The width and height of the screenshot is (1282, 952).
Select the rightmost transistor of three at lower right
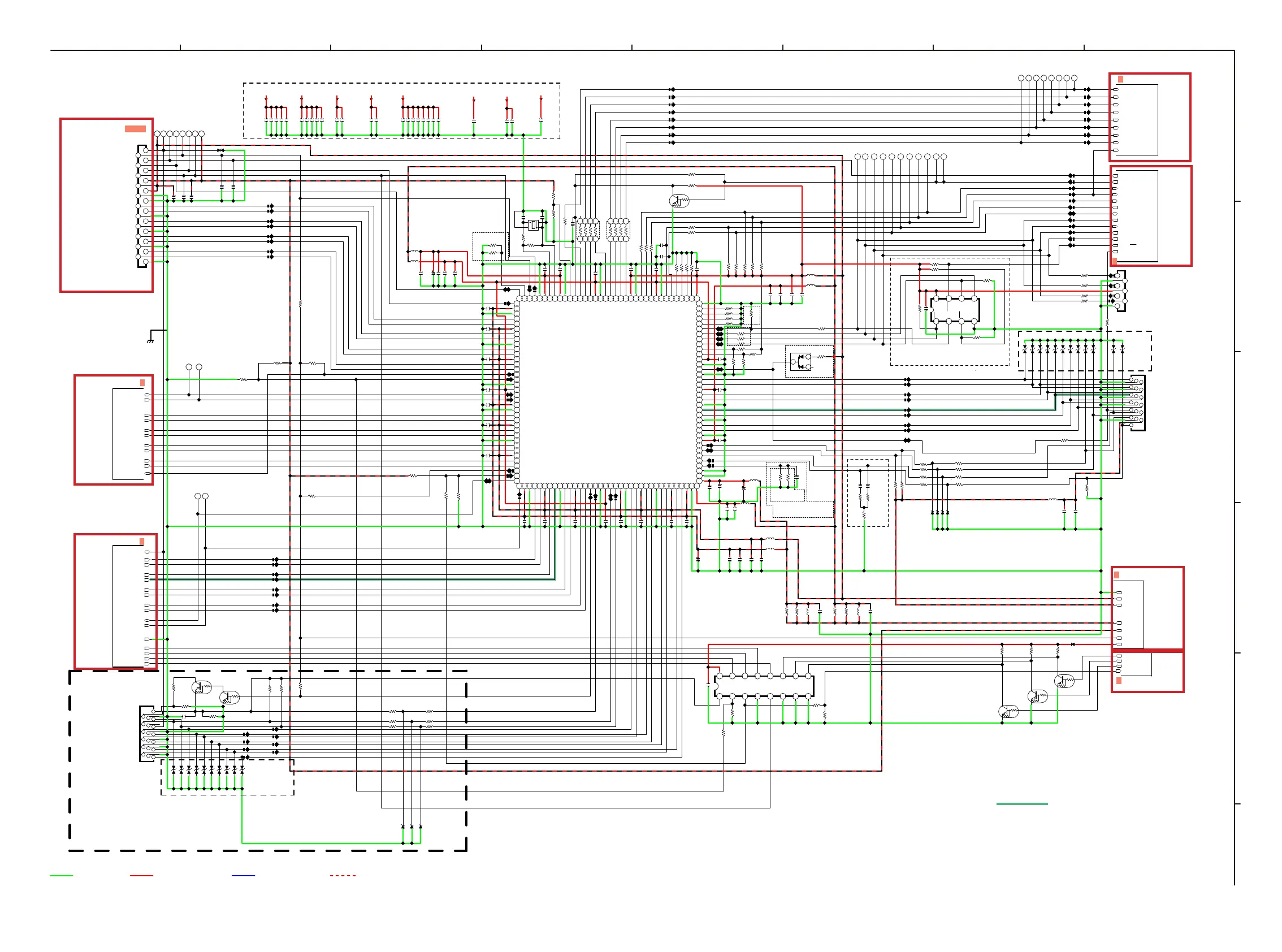[x=1064, y=682]
